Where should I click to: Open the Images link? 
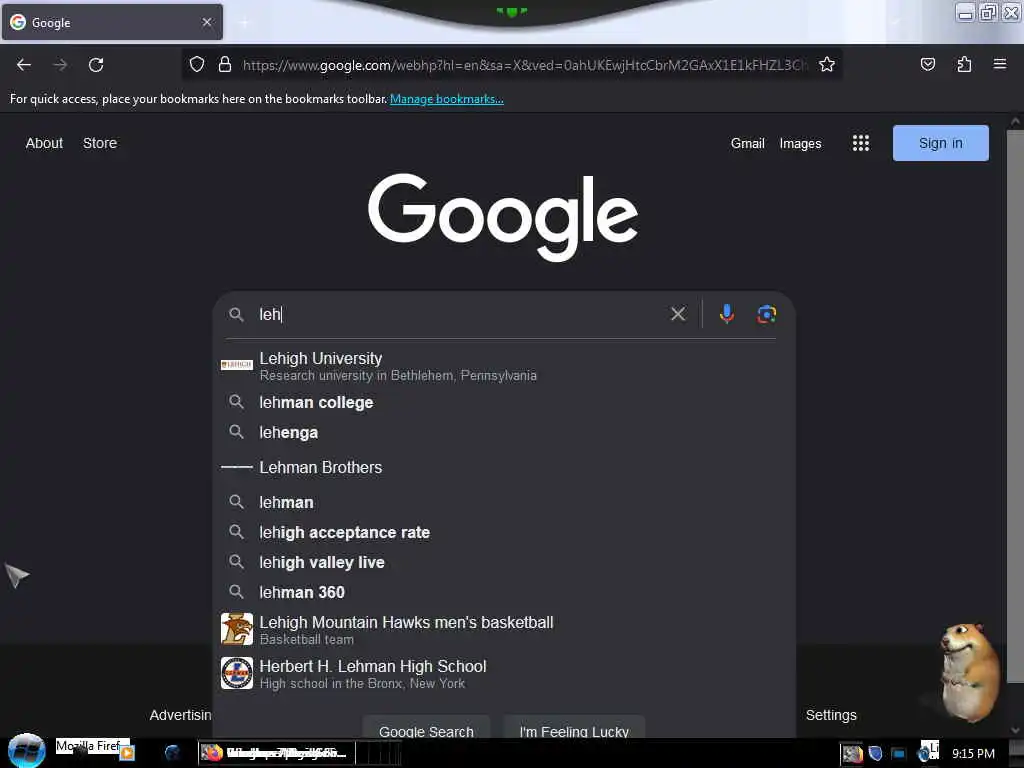pyautogui.click(x=800, y=143)
